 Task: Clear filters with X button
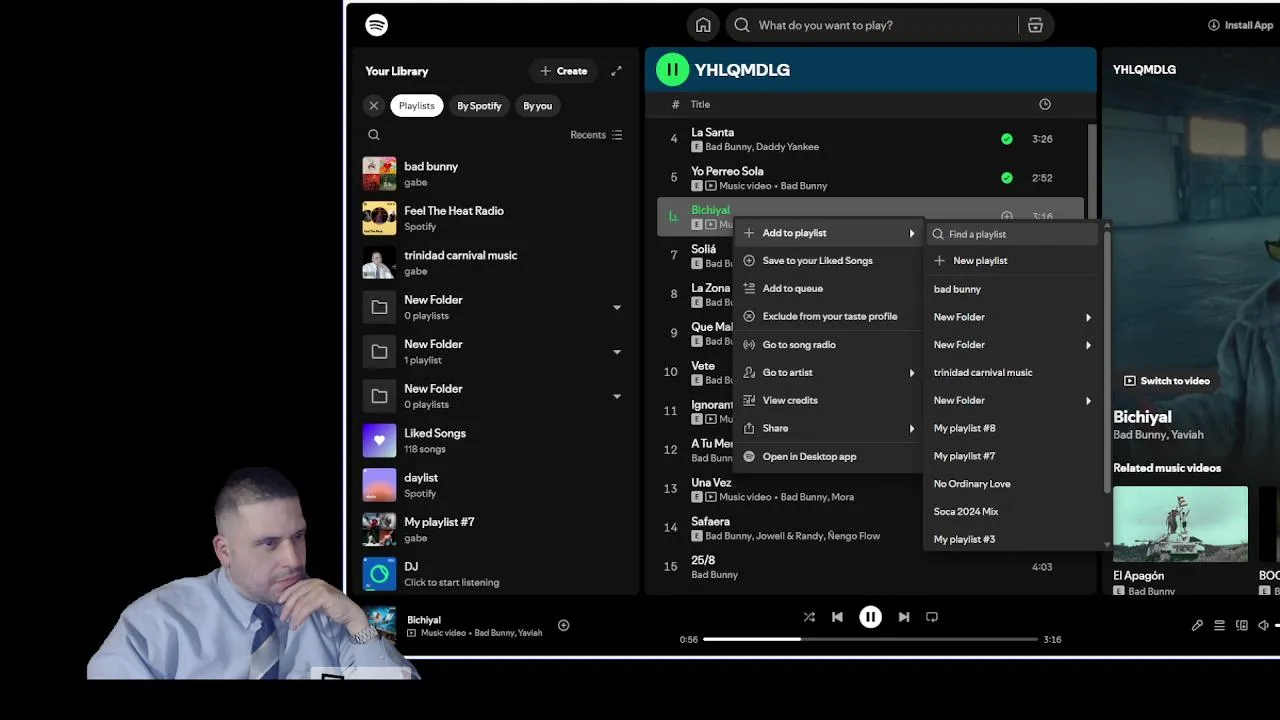(x=374, y=105)
